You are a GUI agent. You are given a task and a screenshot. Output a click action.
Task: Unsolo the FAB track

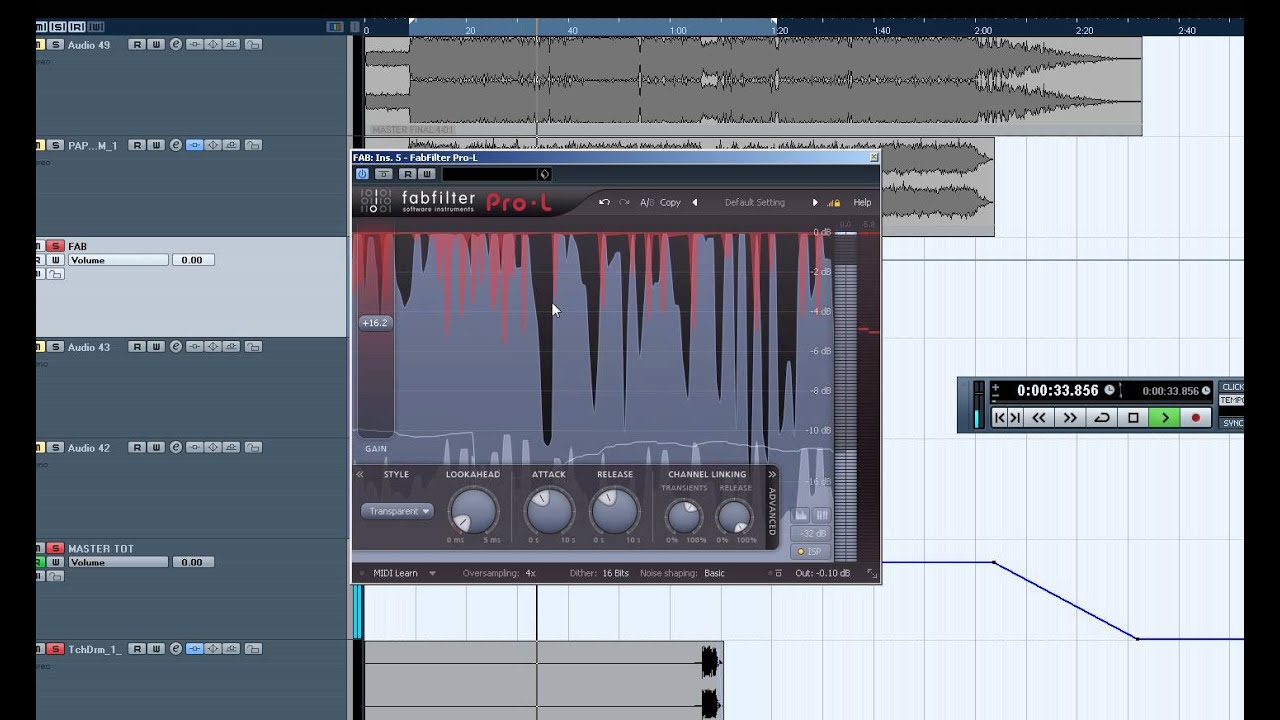(x=56, y=246)
